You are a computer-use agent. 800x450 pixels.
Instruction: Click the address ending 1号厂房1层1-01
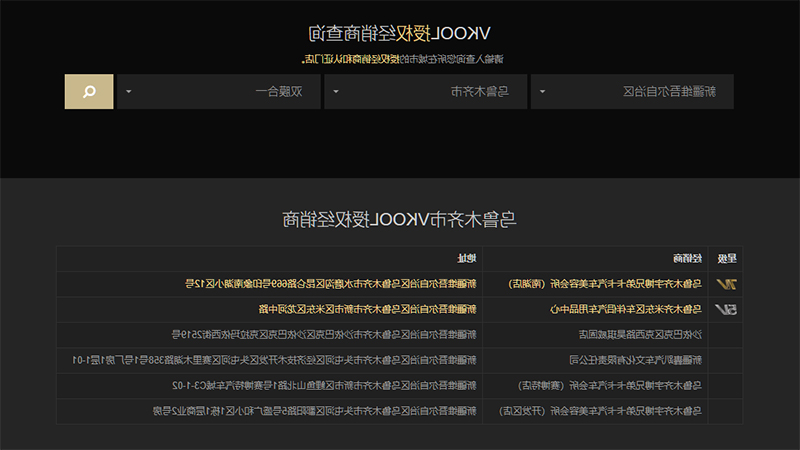tap(274, 360)
